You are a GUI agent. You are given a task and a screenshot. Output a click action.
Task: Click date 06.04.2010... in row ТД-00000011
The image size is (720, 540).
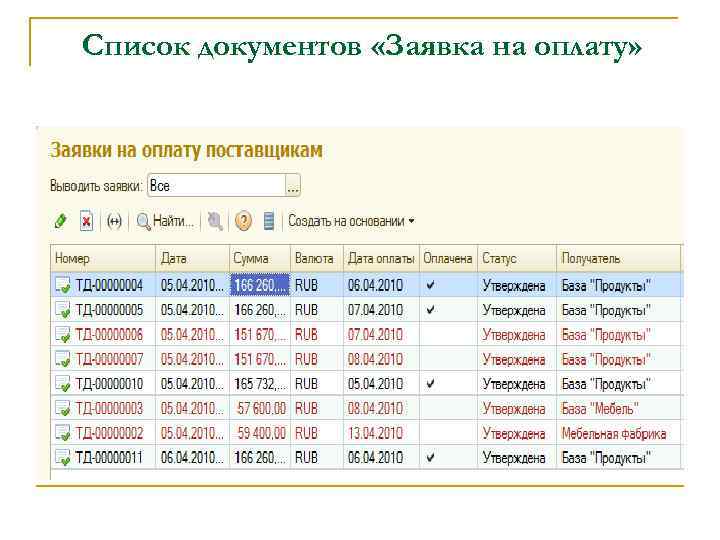click(192, 458)
